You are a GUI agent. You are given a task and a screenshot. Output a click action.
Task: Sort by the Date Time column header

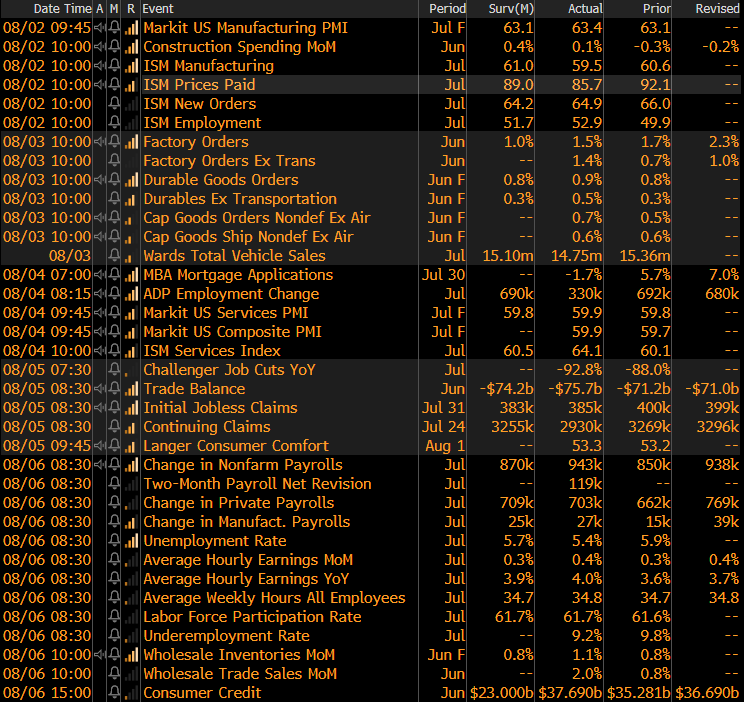tap(62, 8)
